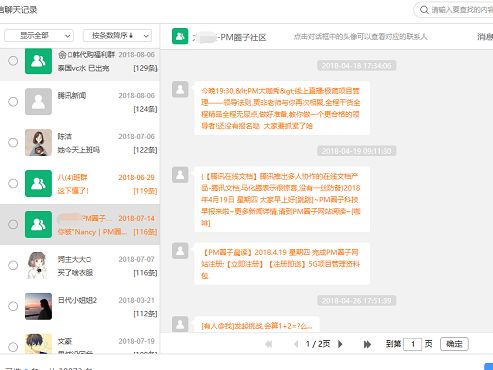493x370 pixels.
Task: Click the 确定 button
Action: [x=454, y=344]
